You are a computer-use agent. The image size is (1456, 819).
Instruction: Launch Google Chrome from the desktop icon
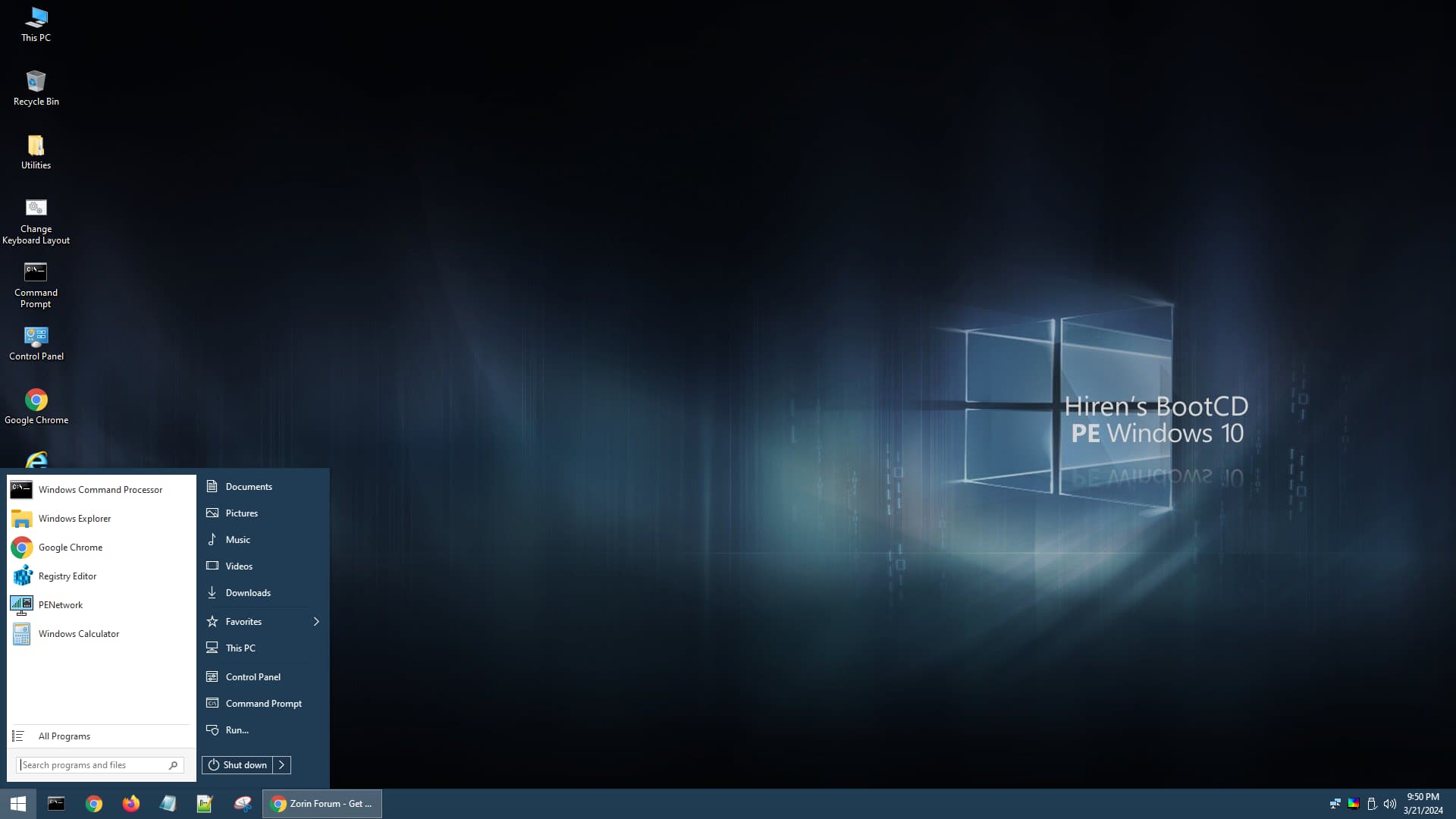coord(36,407)
